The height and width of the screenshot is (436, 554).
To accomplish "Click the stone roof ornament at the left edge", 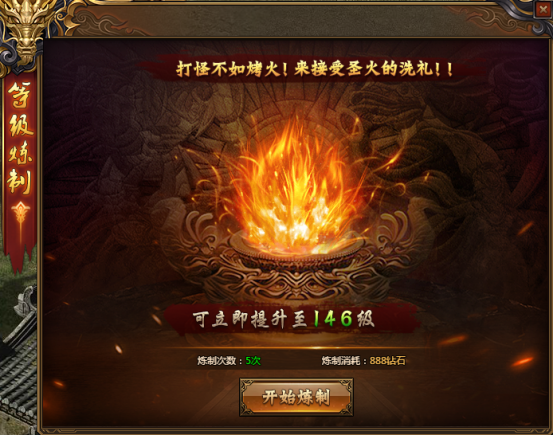I will tap(26, 300).
